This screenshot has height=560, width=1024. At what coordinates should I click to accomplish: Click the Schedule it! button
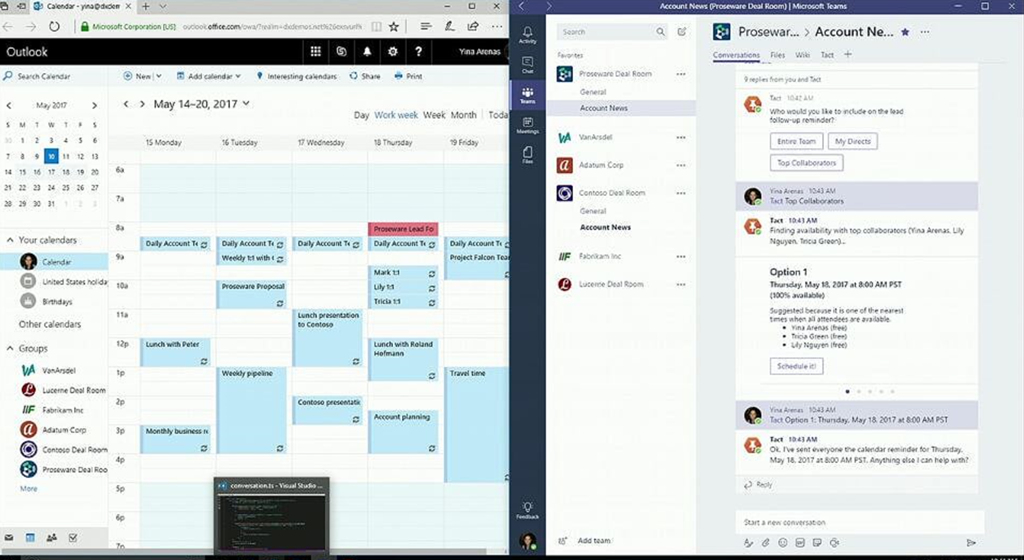pos(796,366)
